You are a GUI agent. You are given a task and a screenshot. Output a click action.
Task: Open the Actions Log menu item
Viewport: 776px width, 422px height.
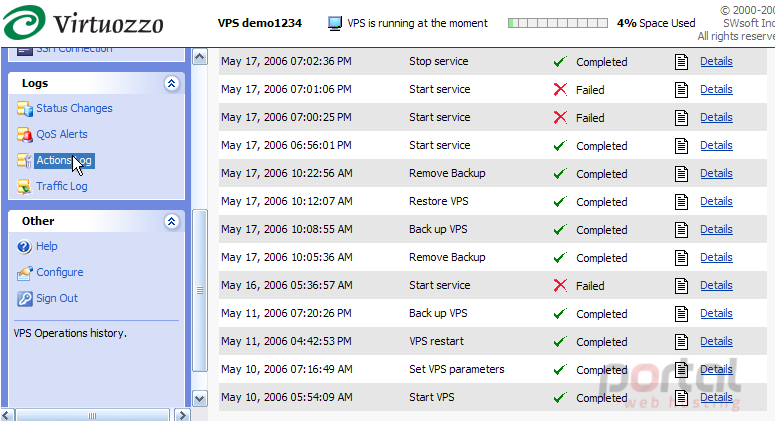(64, 160)
